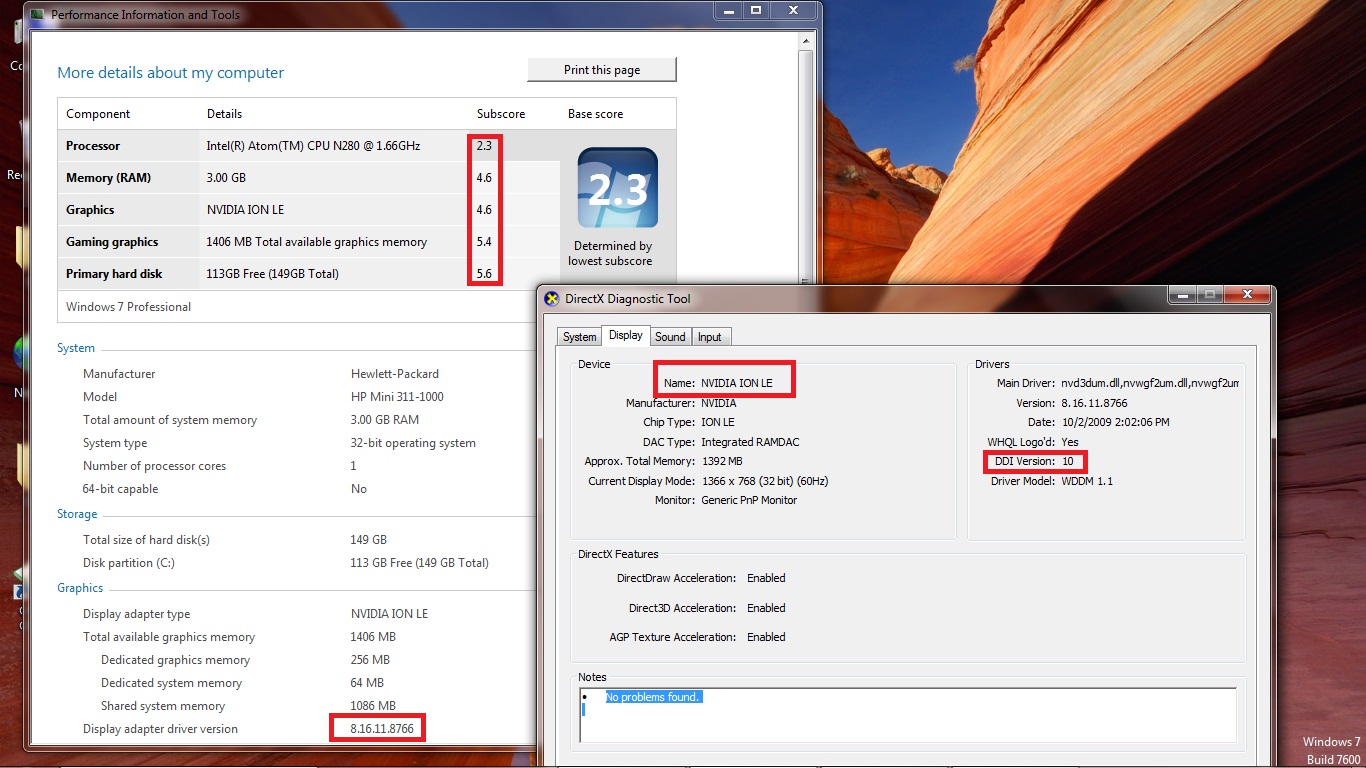The image size is (1366, 768).
Task: Click the driver date 10/2/2009 2:02:06 PM
Action: [x=1115, y=422]
